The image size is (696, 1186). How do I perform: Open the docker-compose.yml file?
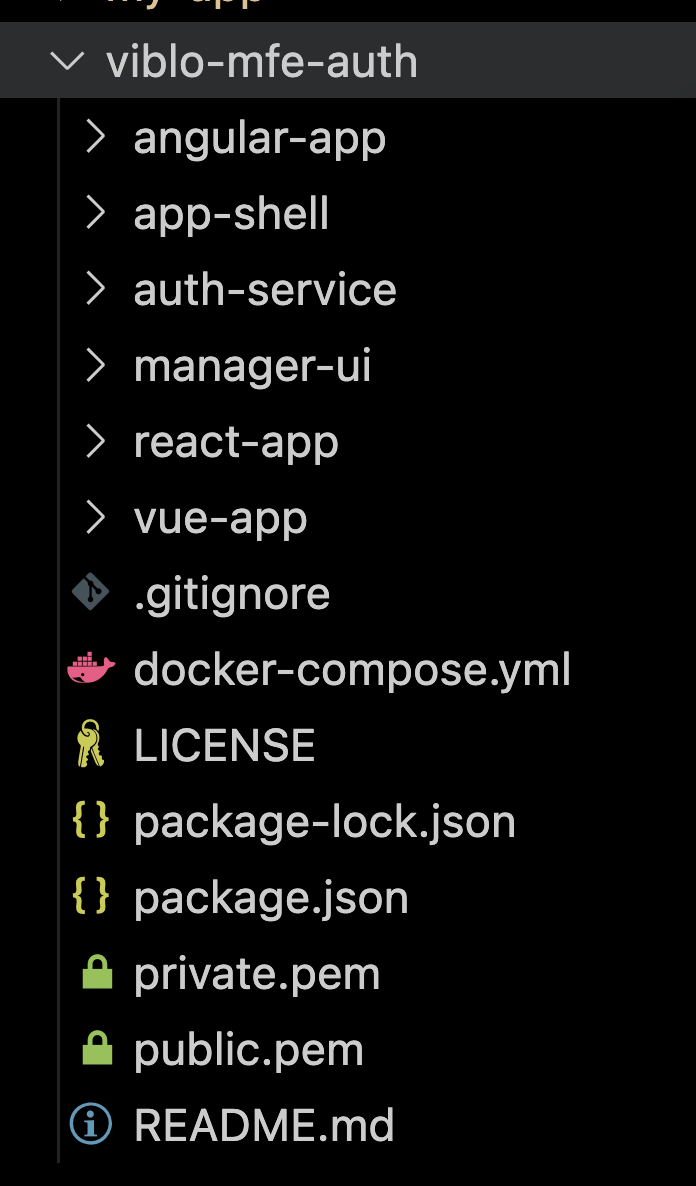click(352, 669)
